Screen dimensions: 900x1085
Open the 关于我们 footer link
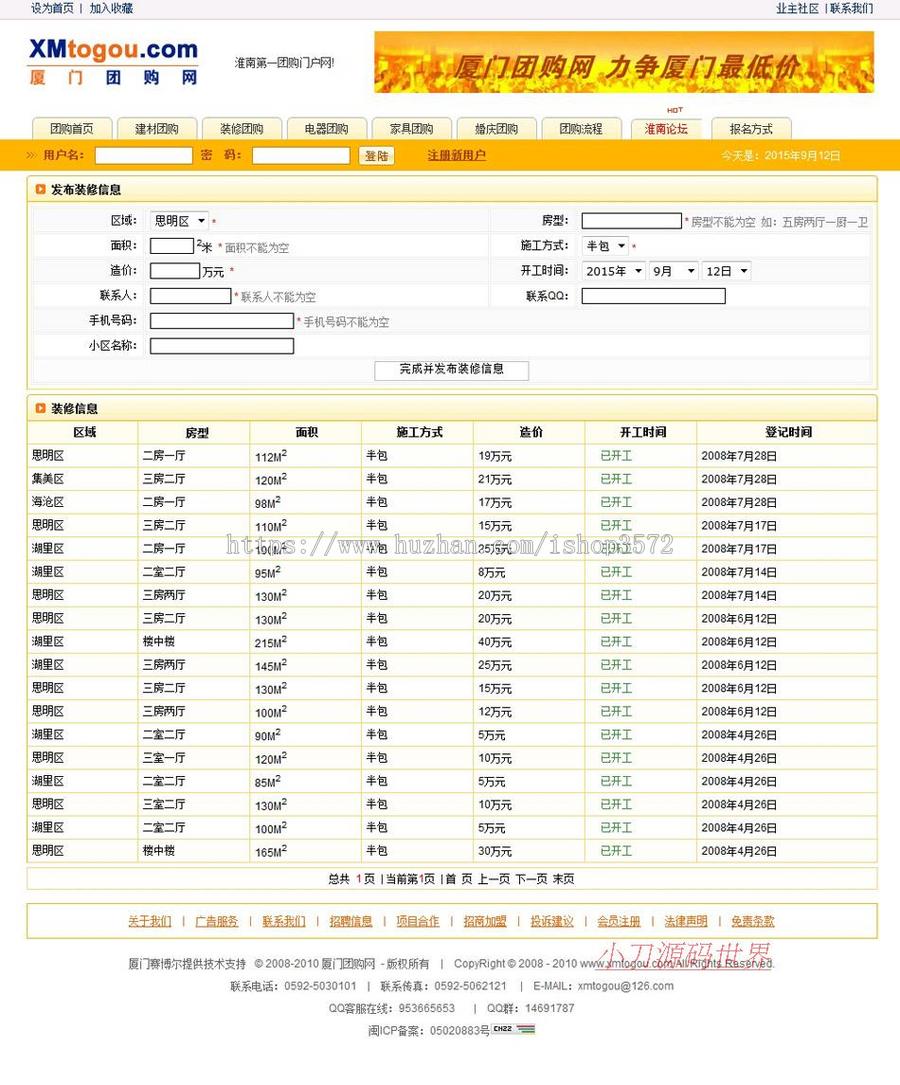(x=149, y=921)
